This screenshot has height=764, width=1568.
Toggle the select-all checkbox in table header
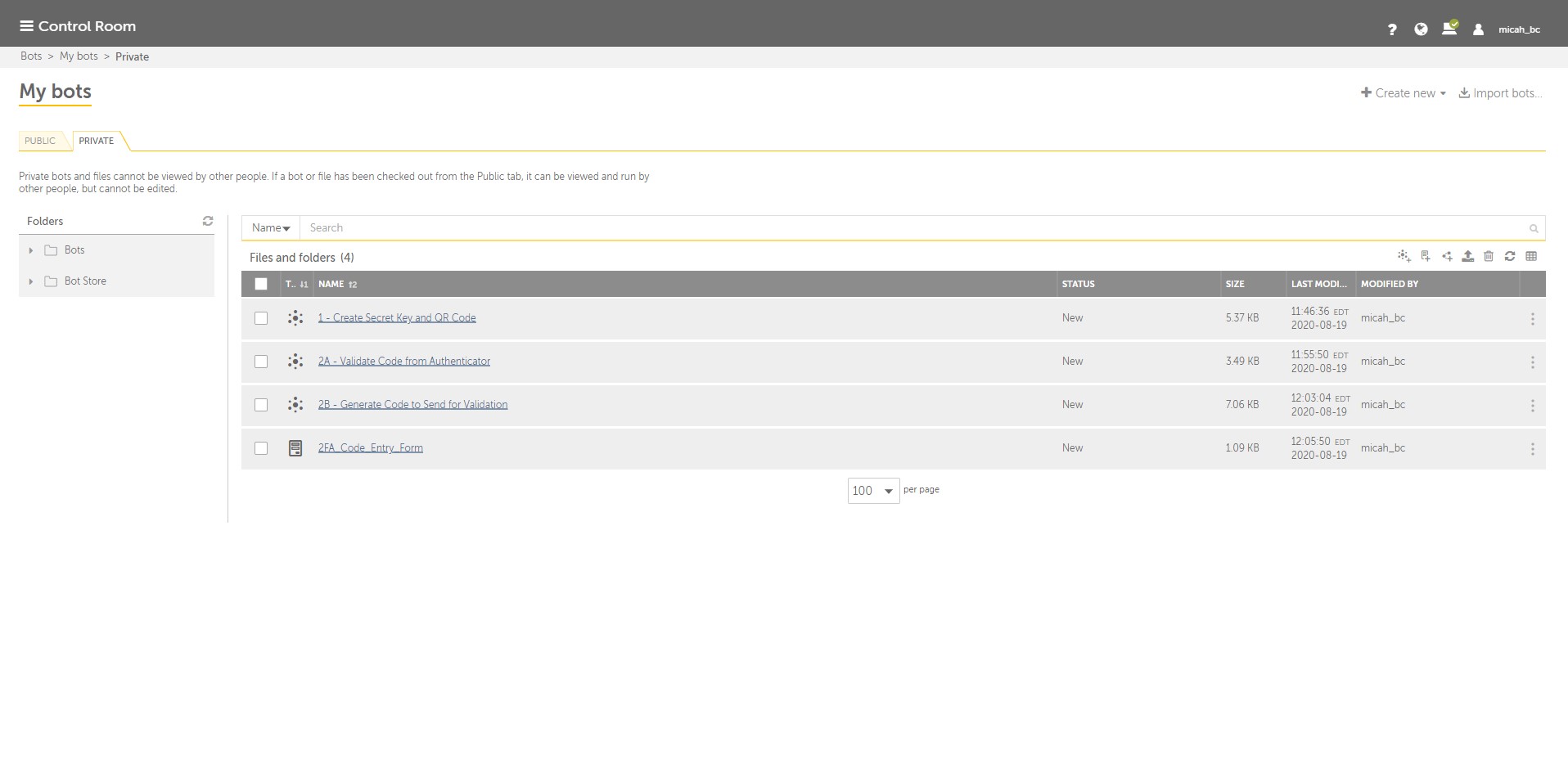coord(261,284)
